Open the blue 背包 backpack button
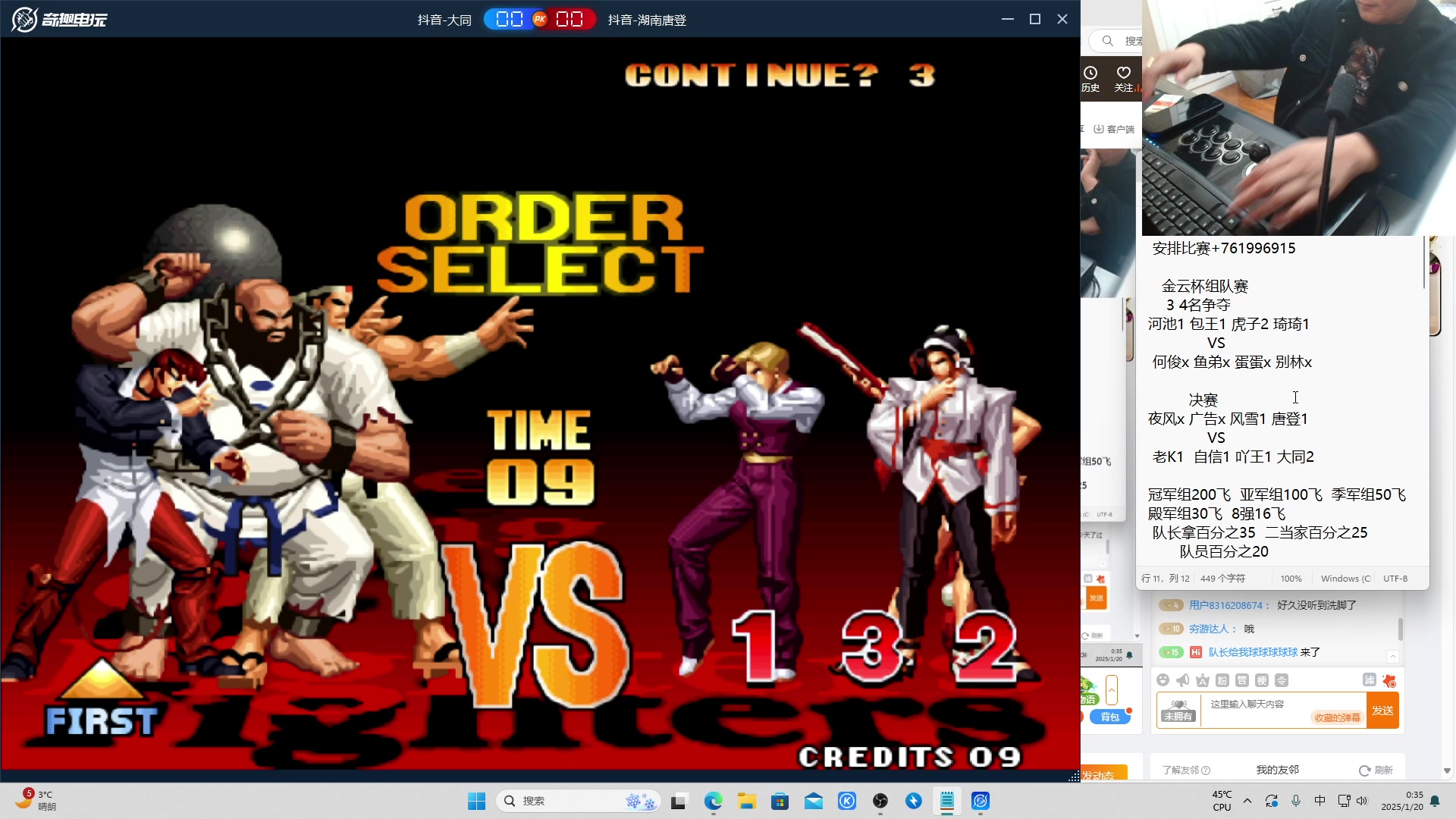The image size is (1456, 819). (x=1110, y=717)
